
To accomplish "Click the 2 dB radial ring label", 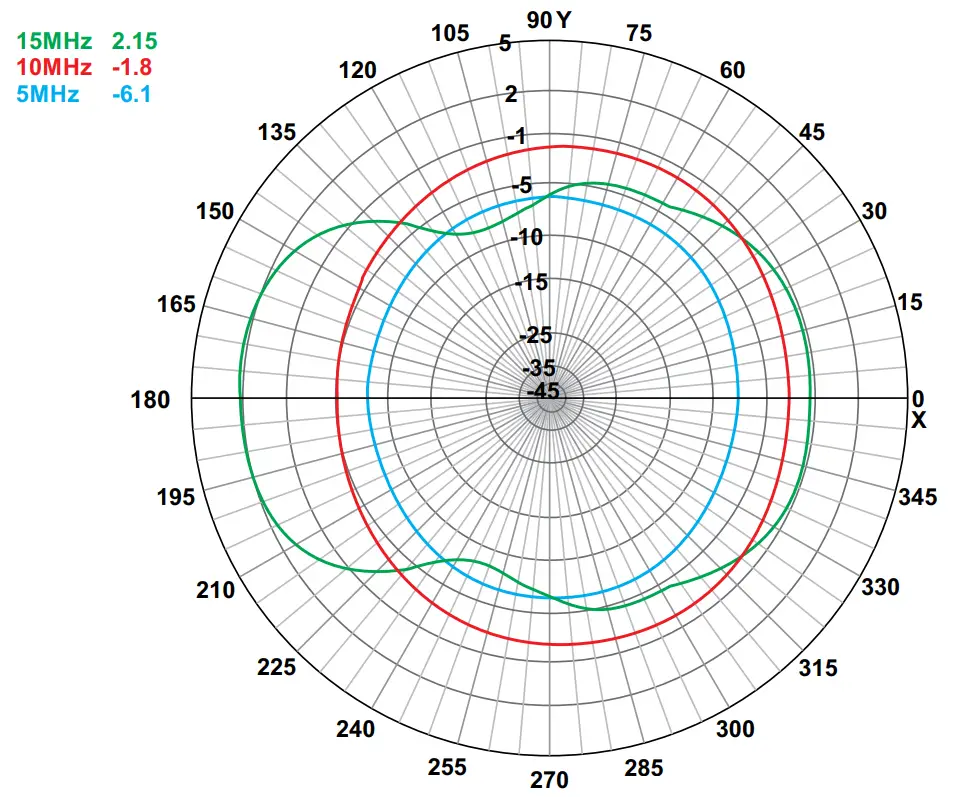I will coord(511,95).
